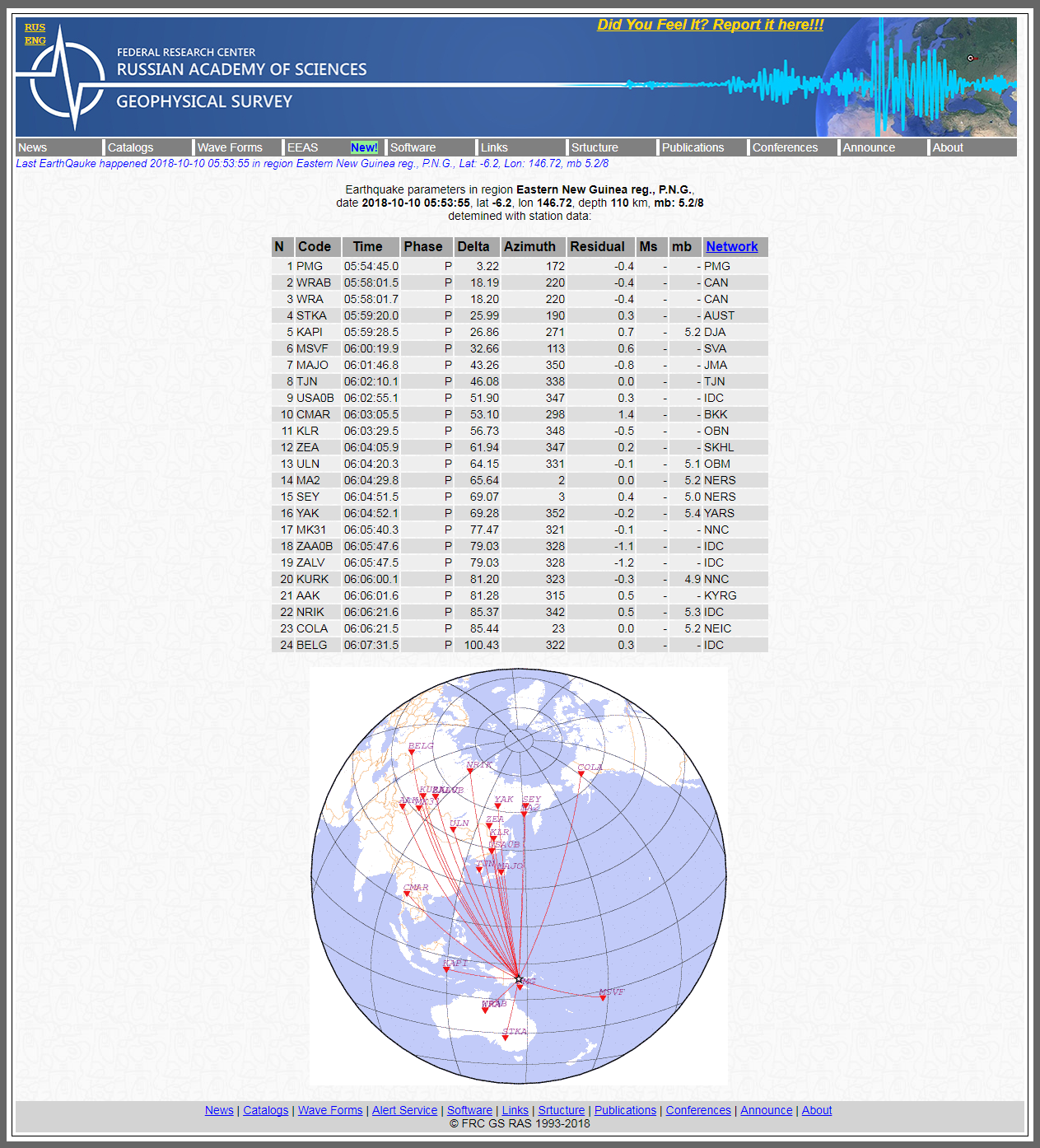Open footer Announce link
This screenshot has width=1040, height=1148.
click(x=767, y=1110)
